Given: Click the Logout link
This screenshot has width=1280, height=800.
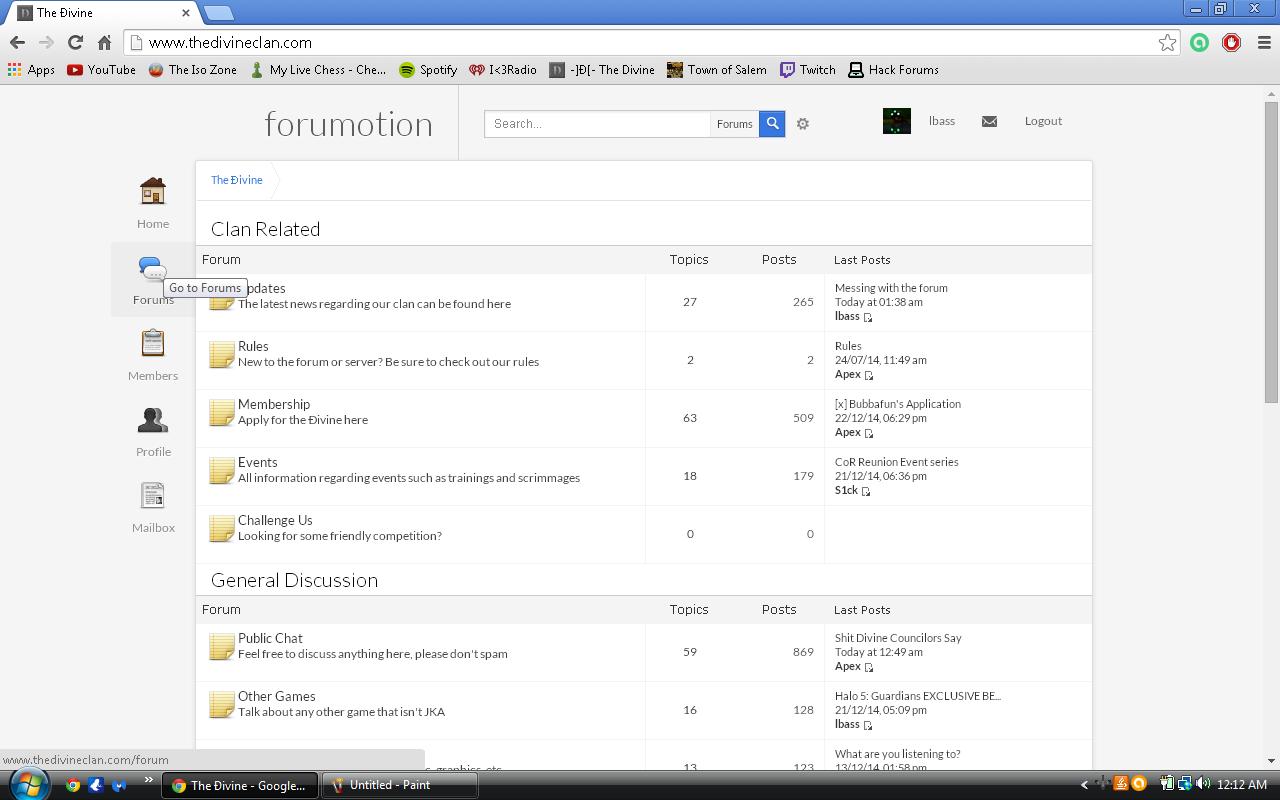Looking at the screenshot, I should click(1043, 121).
